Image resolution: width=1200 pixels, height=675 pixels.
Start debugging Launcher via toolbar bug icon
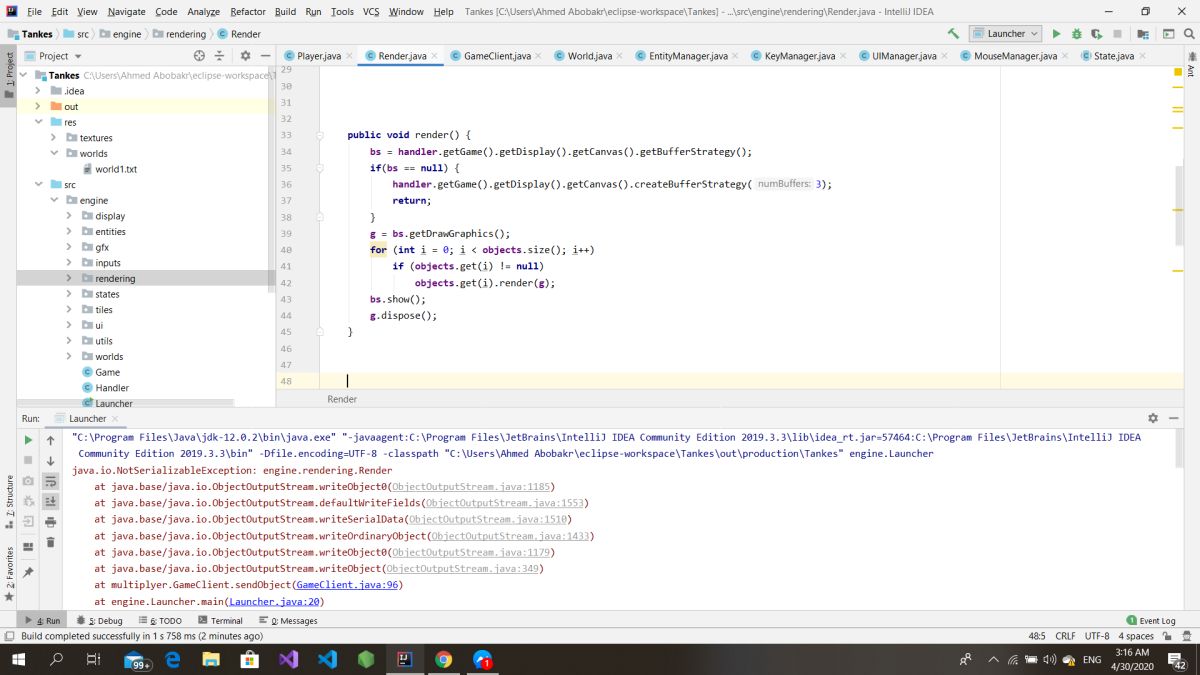point(1077,34)
